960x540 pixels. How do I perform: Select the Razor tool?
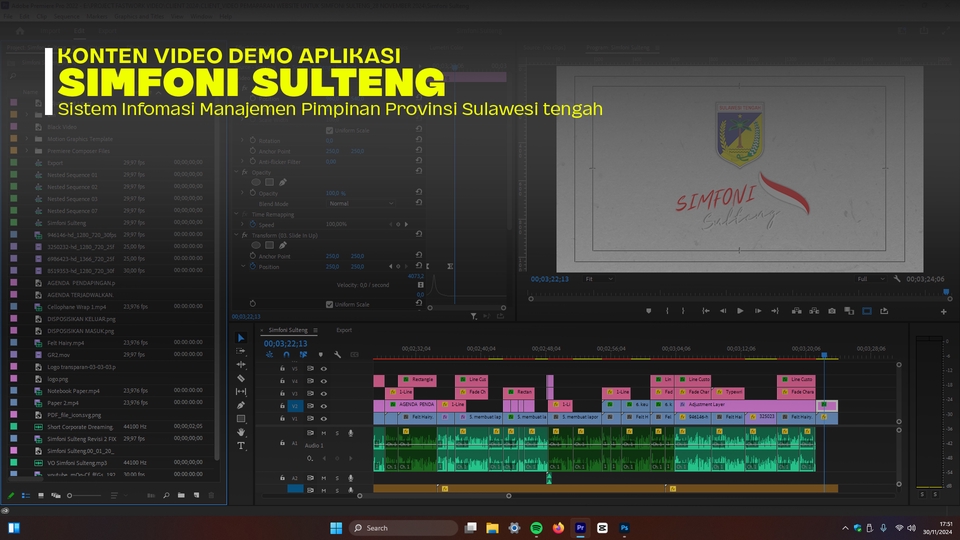pos(241,378)
